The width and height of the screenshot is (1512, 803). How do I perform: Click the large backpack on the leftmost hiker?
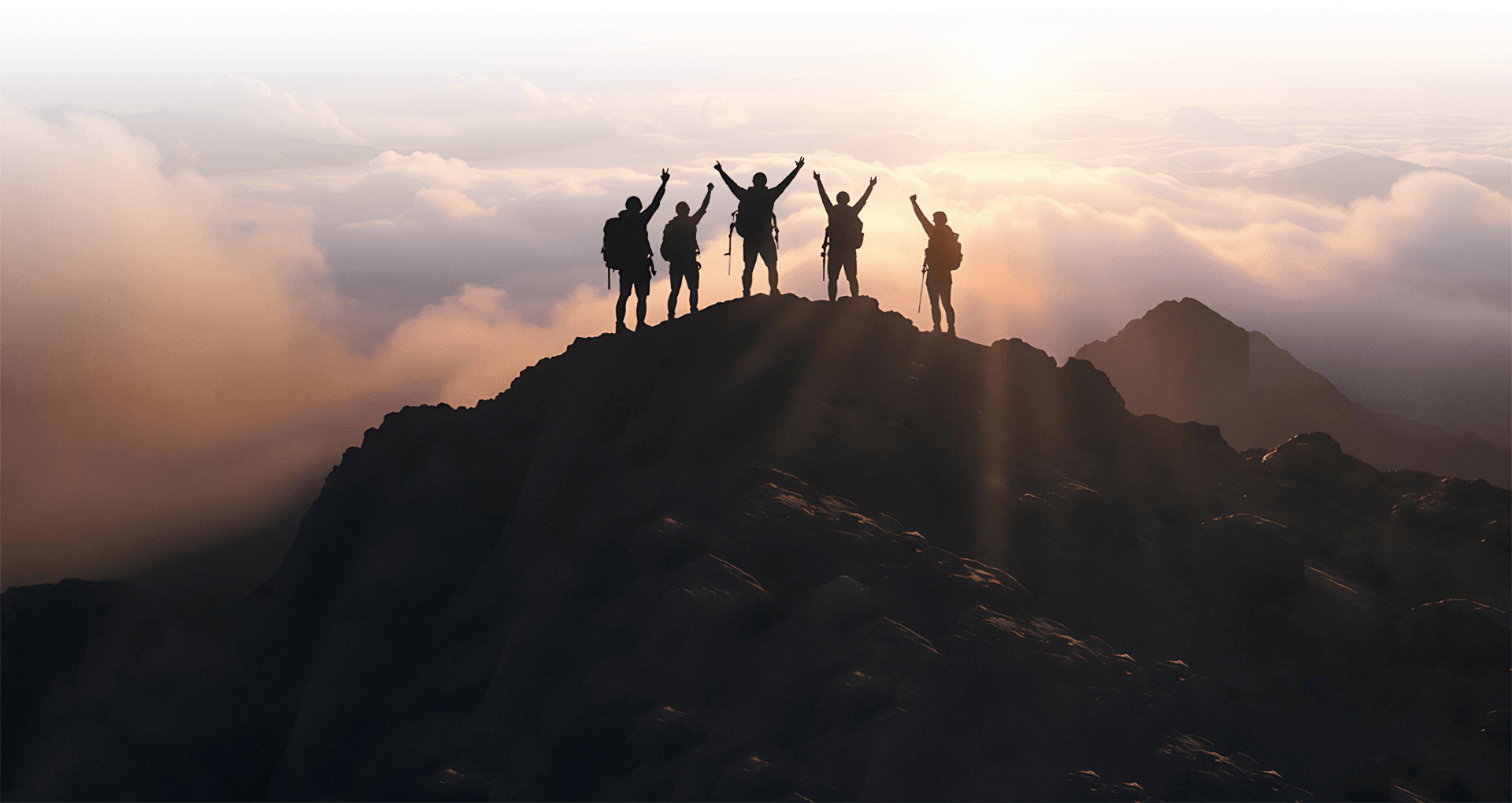pyautogui.click(x=616, y=242)
